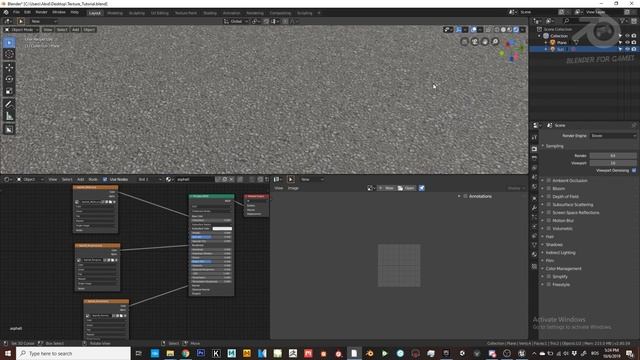The width and height of the screenshot is (640, 360).
Task: Expand the Indirect Lighting panel
Action: click(x=560, y=253)
